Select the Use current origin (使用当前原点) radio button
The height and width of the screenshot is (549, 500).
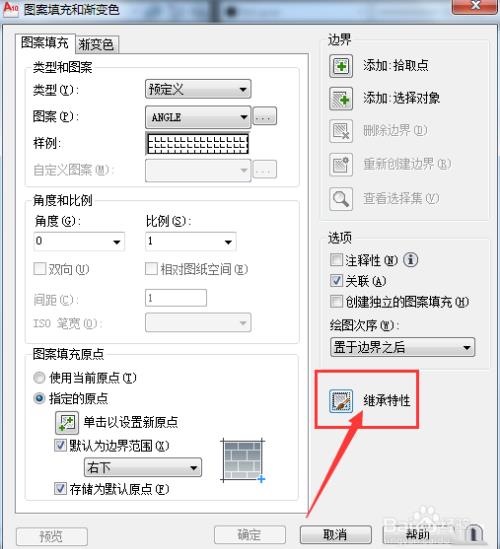click(x=39, y=378)
